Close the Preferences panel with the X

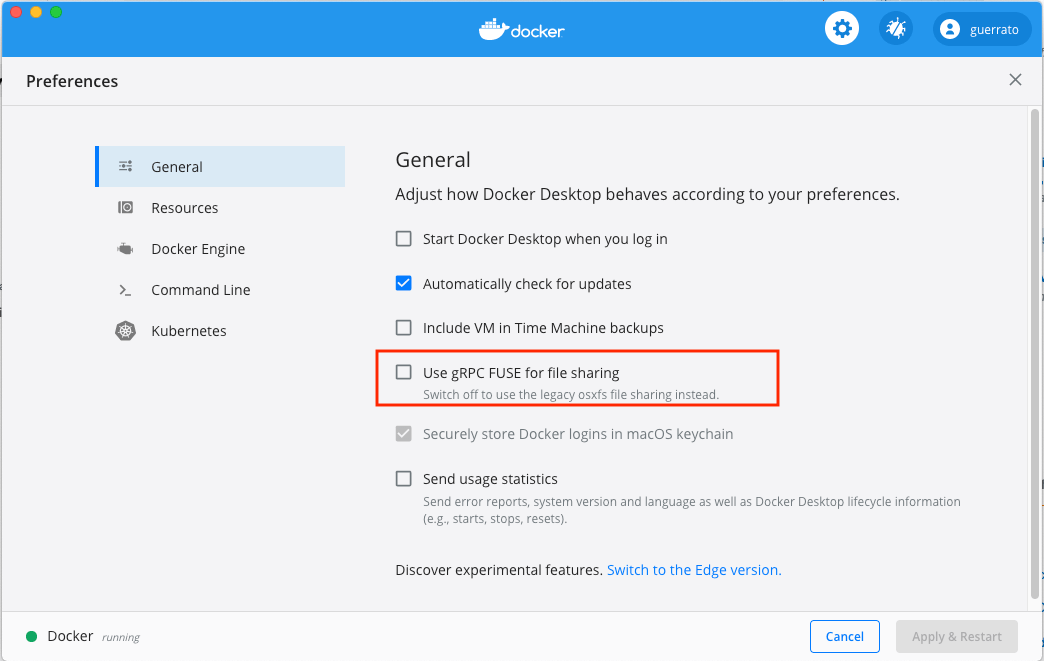tap(1015, 80)
